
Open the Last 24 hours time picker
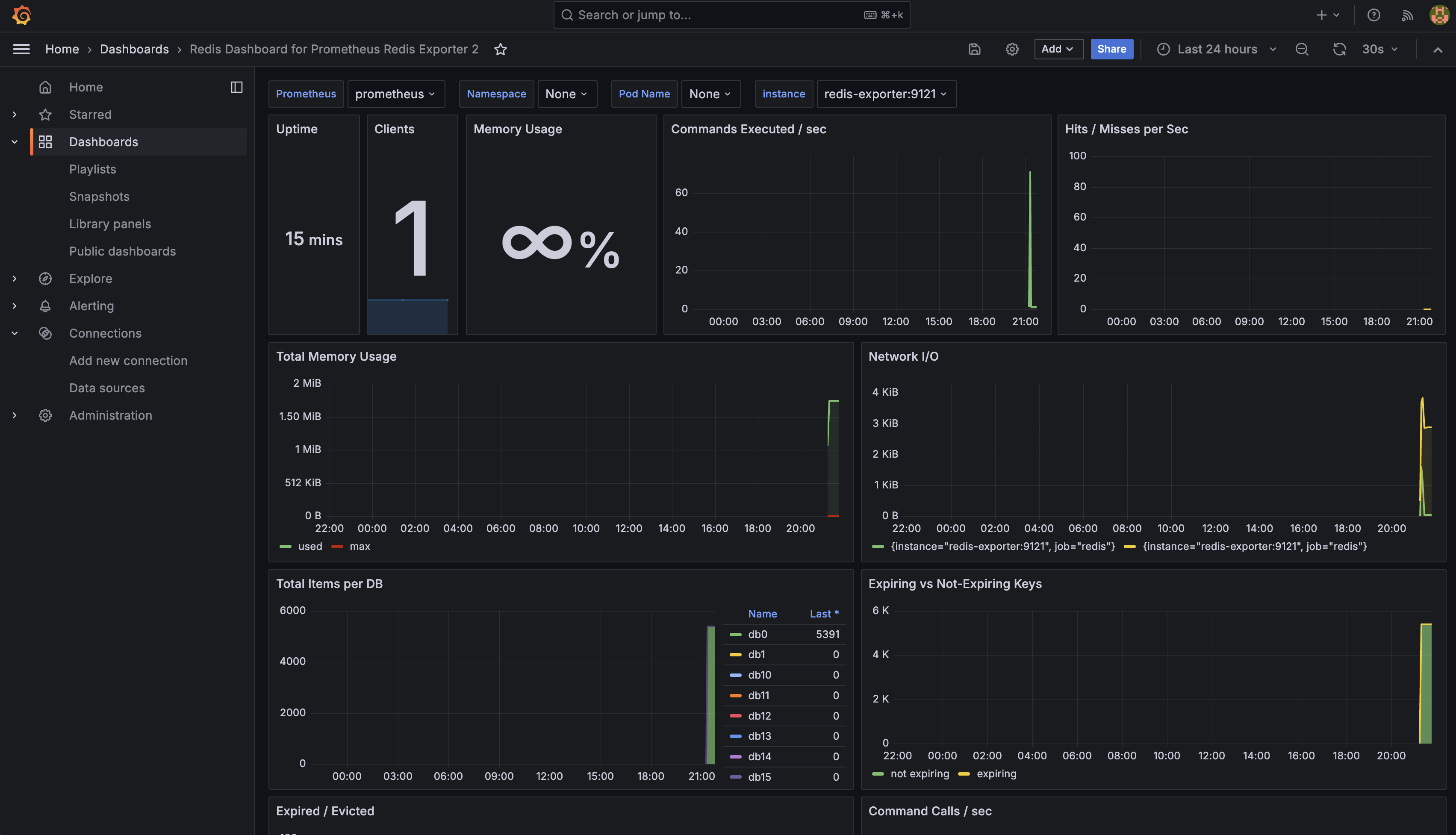(x=1217, y=49)
